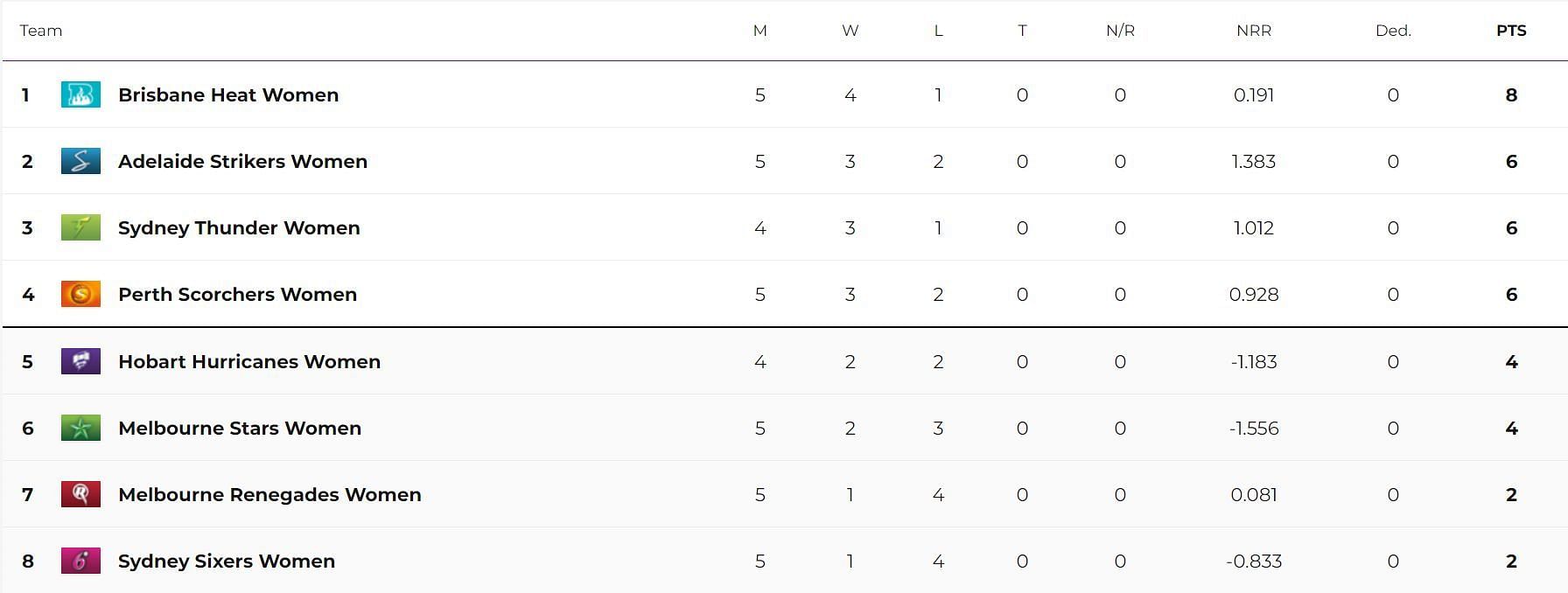Click the PTS column header

point(1511,31)
